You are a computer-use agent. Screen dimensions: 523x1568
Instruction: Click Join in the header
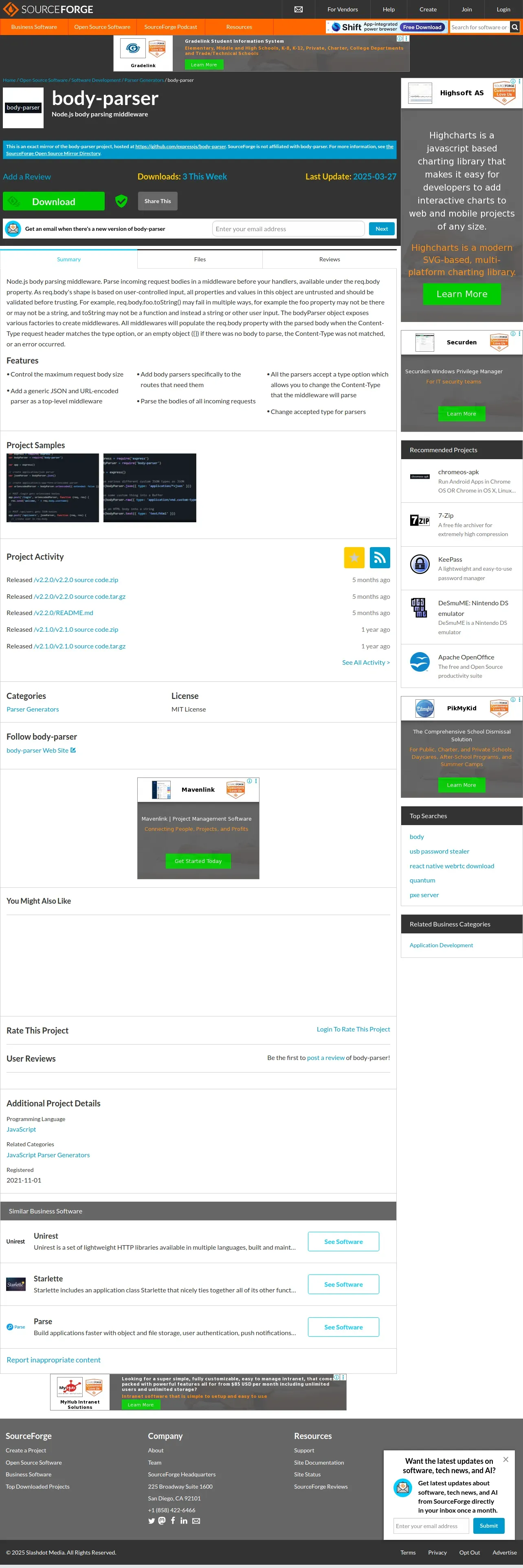click(x=466, y=9)
